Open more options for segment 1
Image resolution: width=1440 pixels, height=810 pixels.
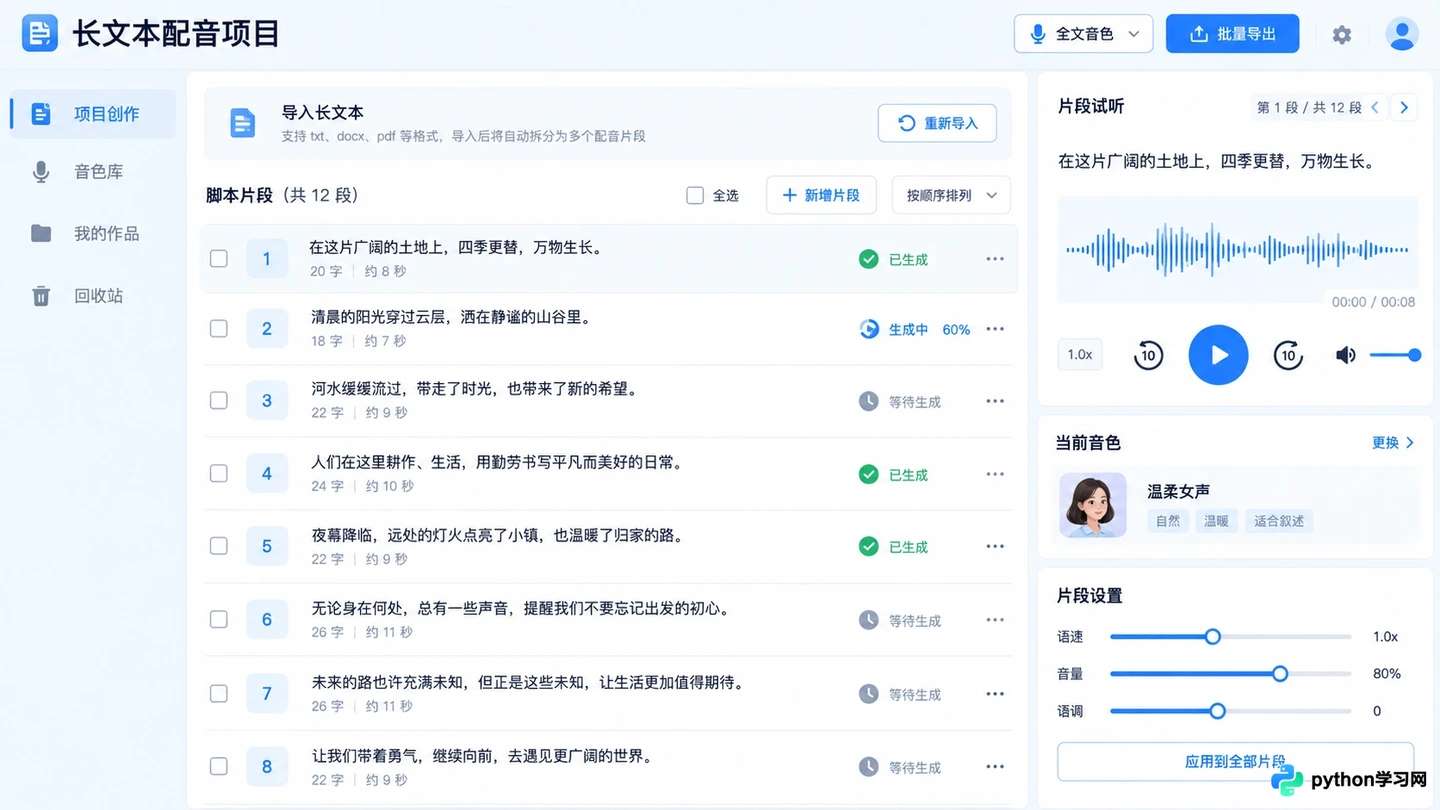pos(995,259)
